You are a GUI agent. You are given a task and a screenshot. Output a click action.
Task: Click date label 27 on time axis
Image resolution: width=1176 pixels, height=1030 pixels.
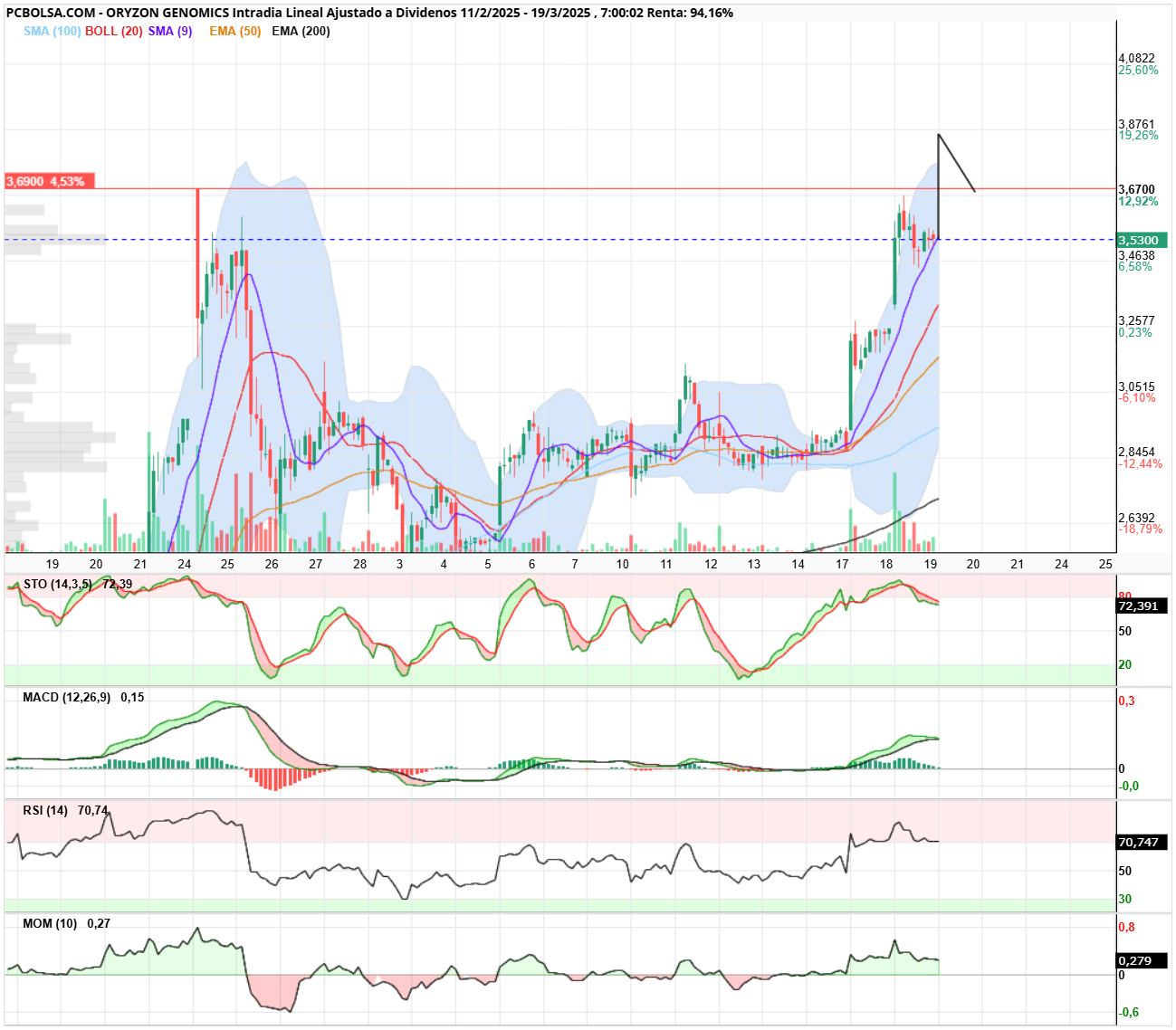click(315, 564)
